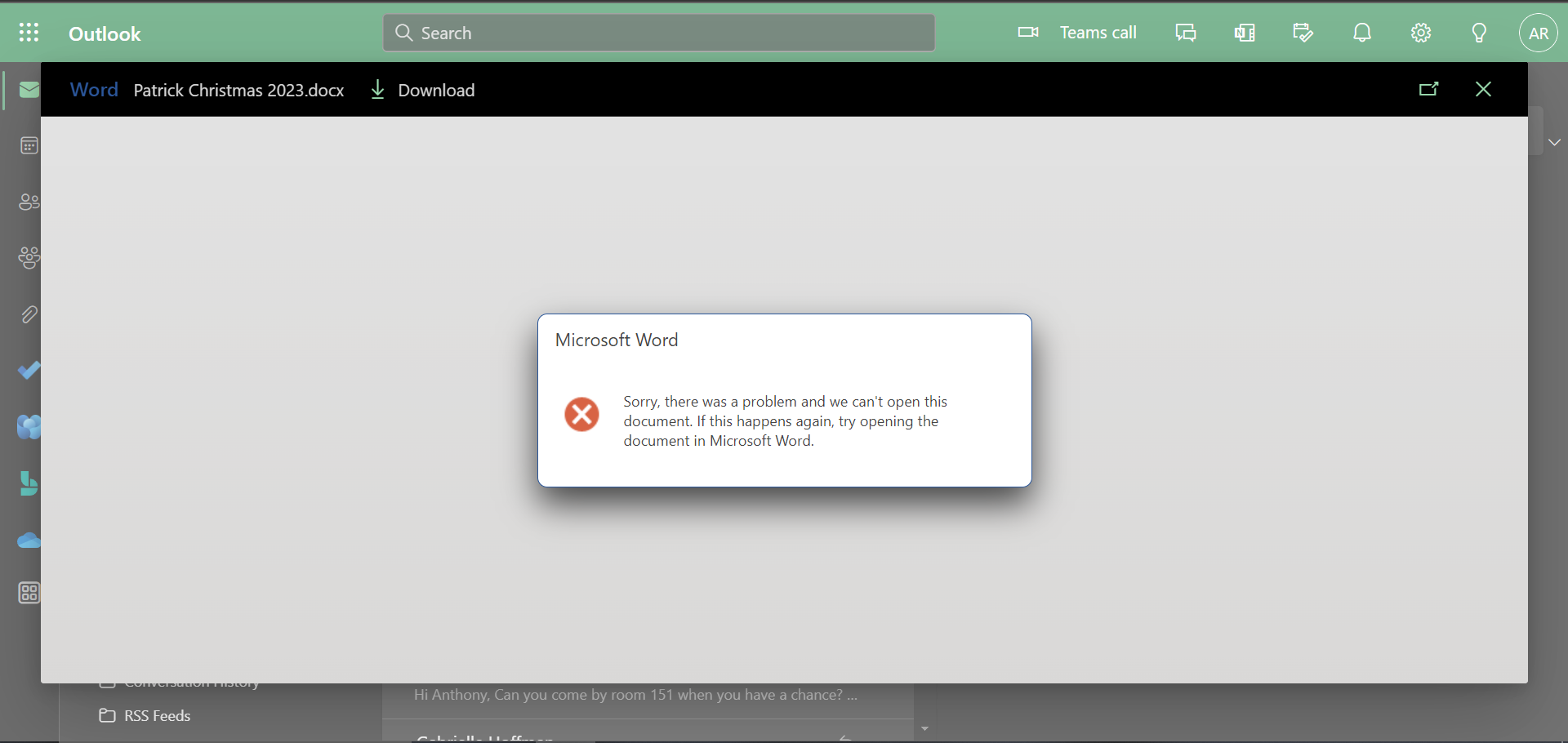Open the OneNote feed icon

point(1244,33)
